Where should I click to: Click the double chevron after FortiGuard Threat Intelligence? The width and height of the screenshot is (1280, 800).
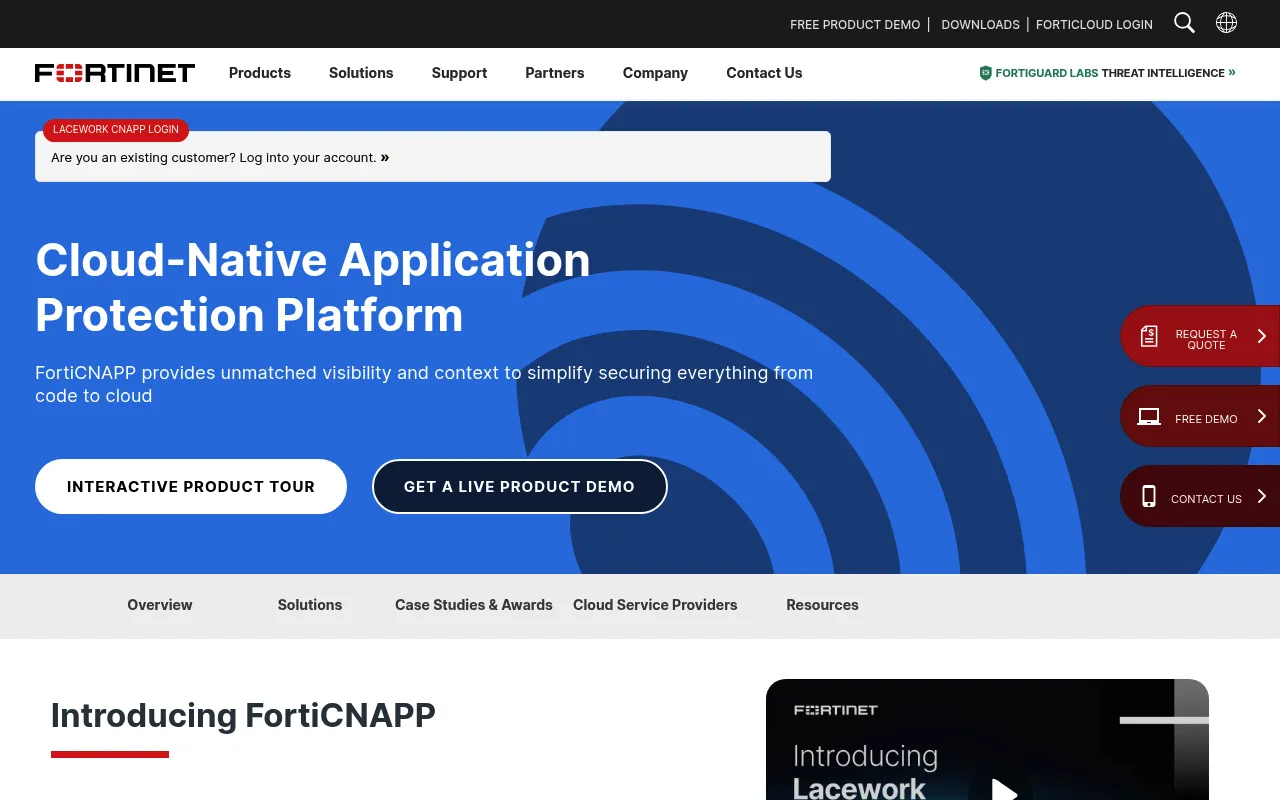click(1232, 72)
